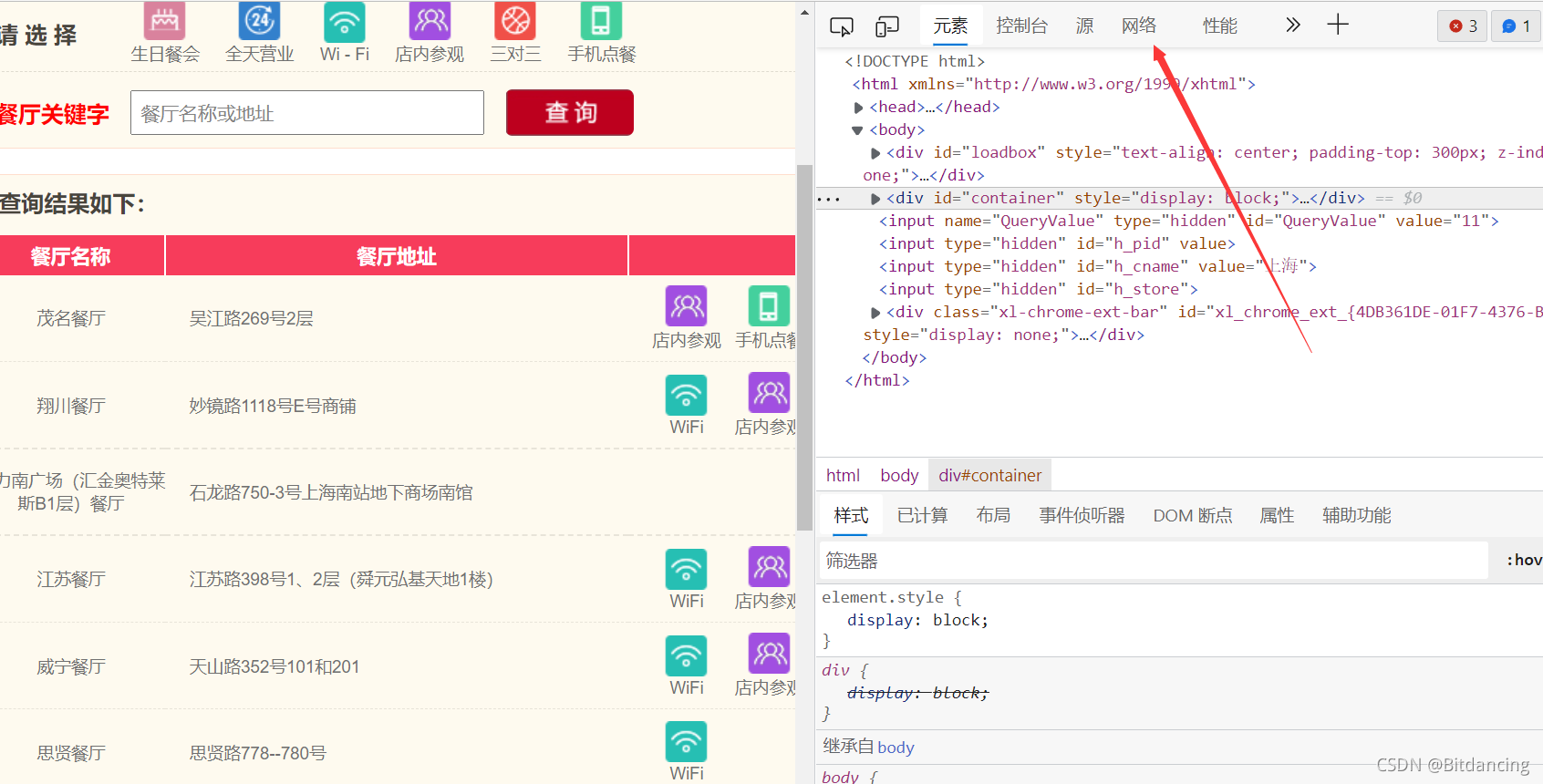
Task: Open the 网络 network tab
Action: (1138, 26)
